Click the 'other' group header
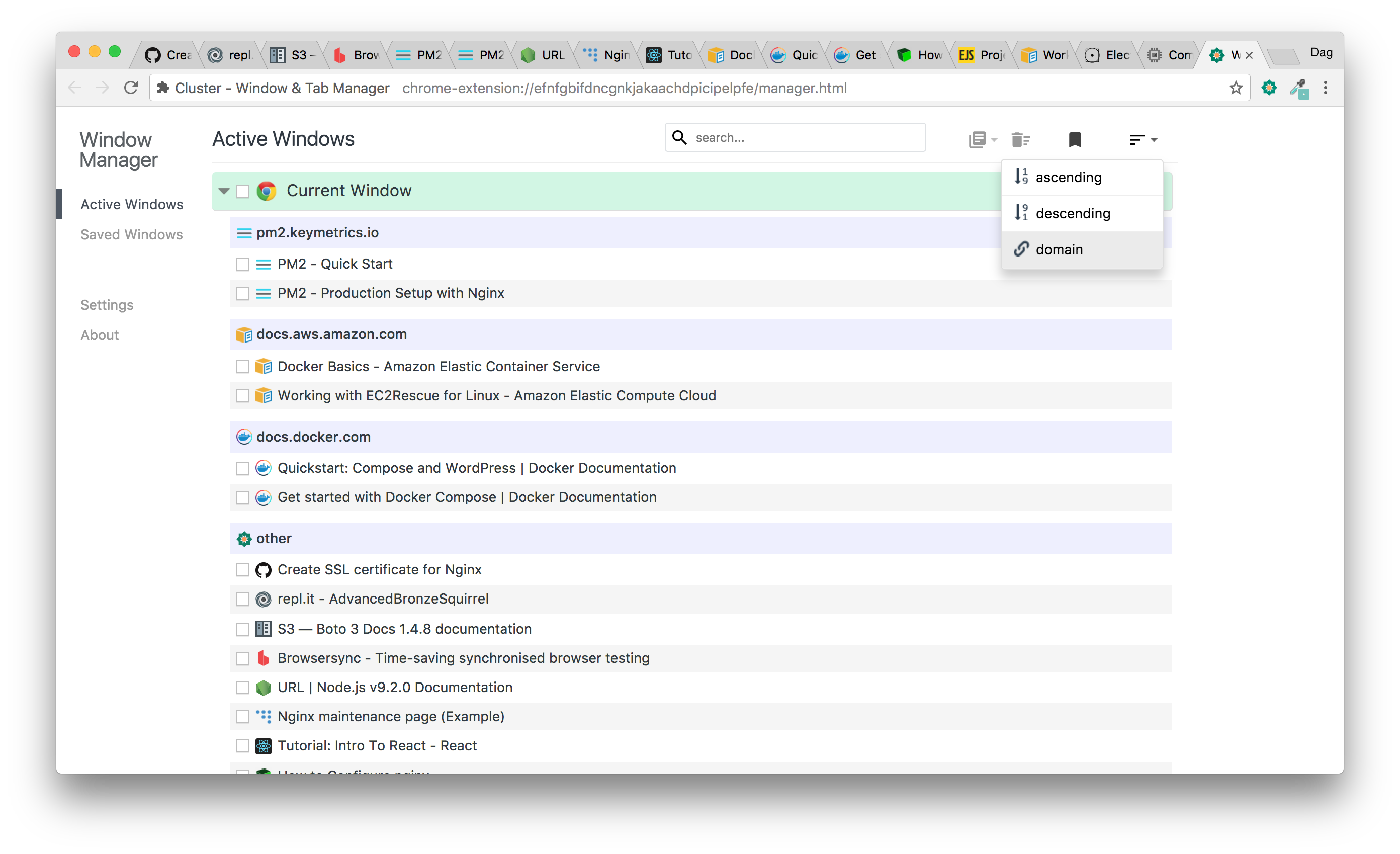 coord(701,539)
